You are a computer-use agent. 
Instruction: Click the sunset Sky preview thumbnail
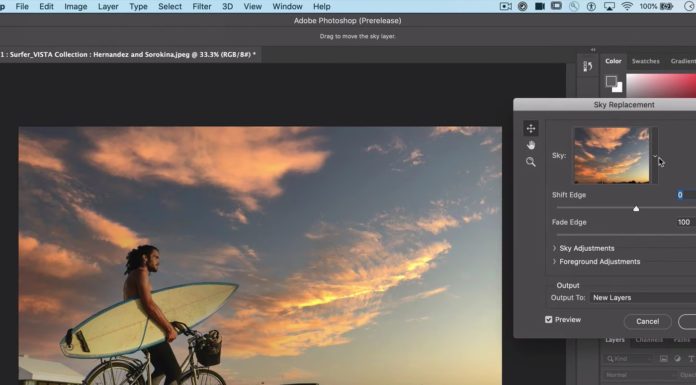(612, 156)
